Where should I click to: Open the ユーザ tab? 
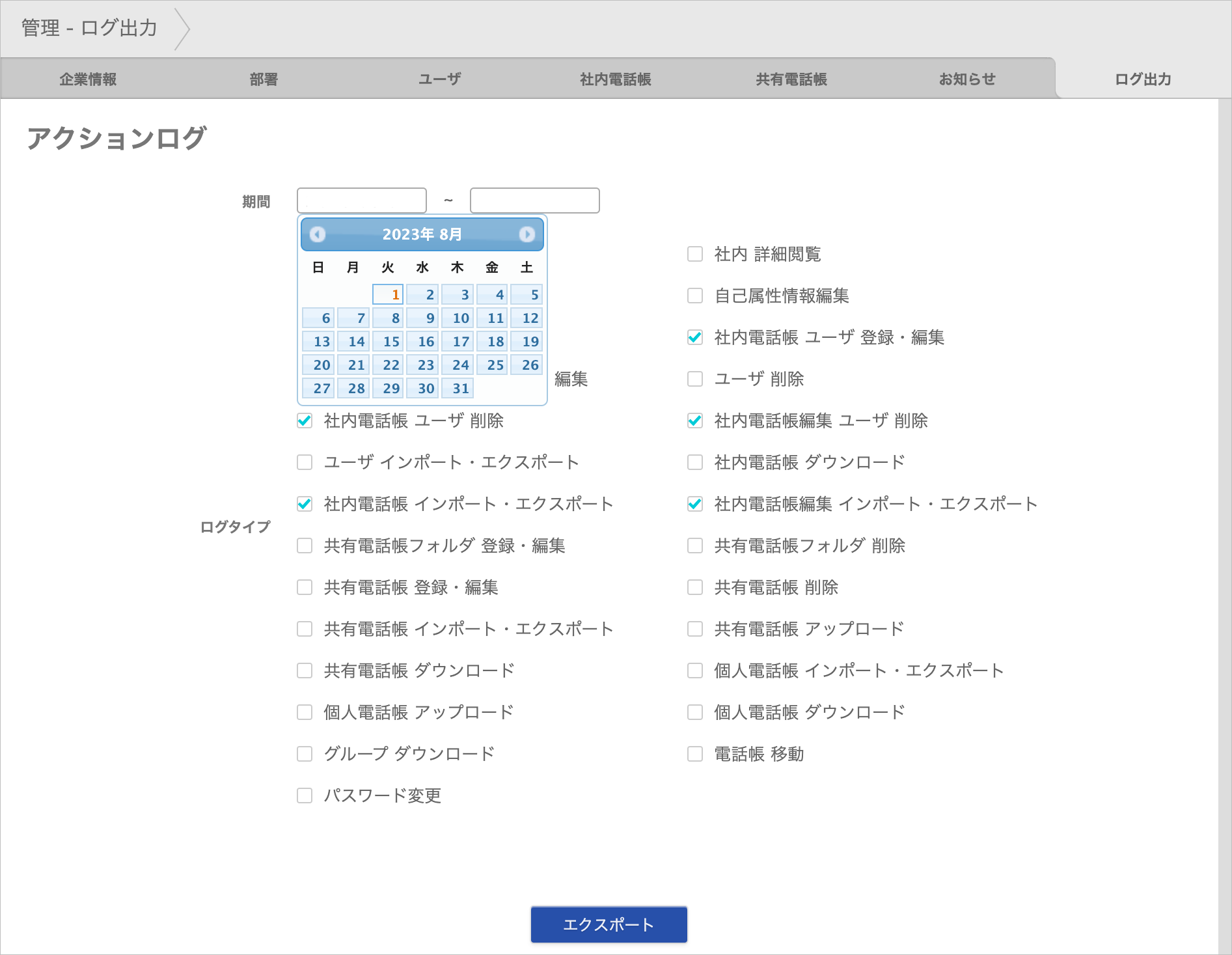click(x=439, y=79)
